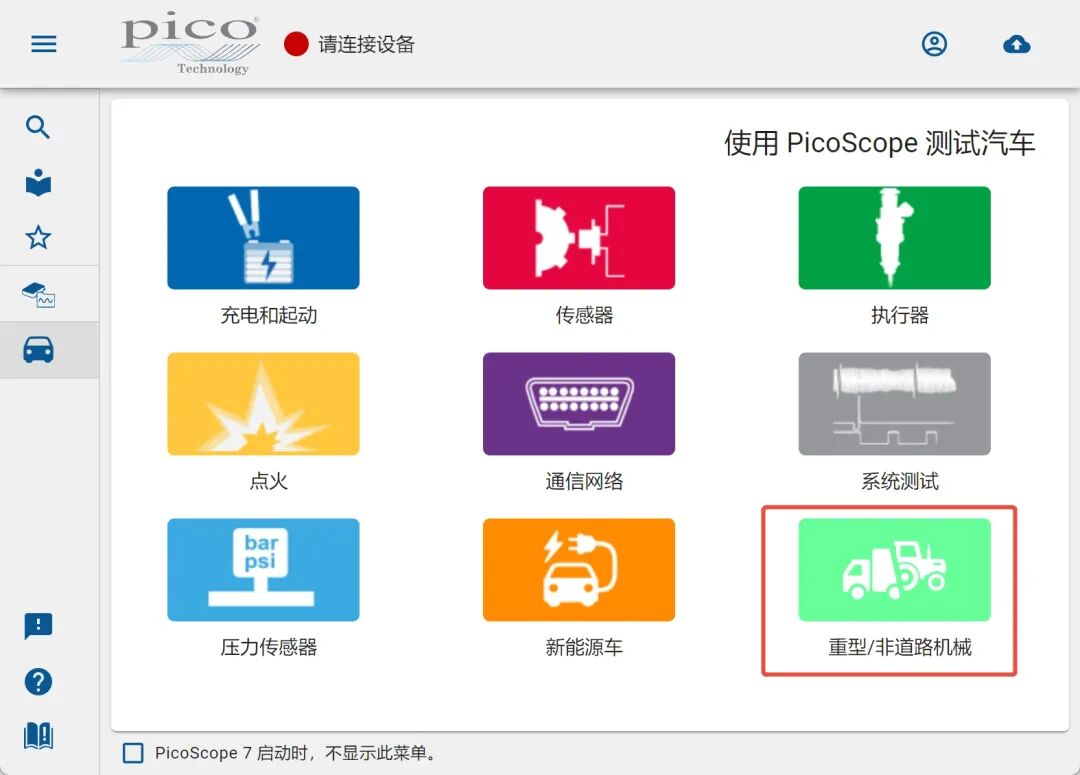
Task: Open the 传感器 sensor tile
Action: (579, 238)
